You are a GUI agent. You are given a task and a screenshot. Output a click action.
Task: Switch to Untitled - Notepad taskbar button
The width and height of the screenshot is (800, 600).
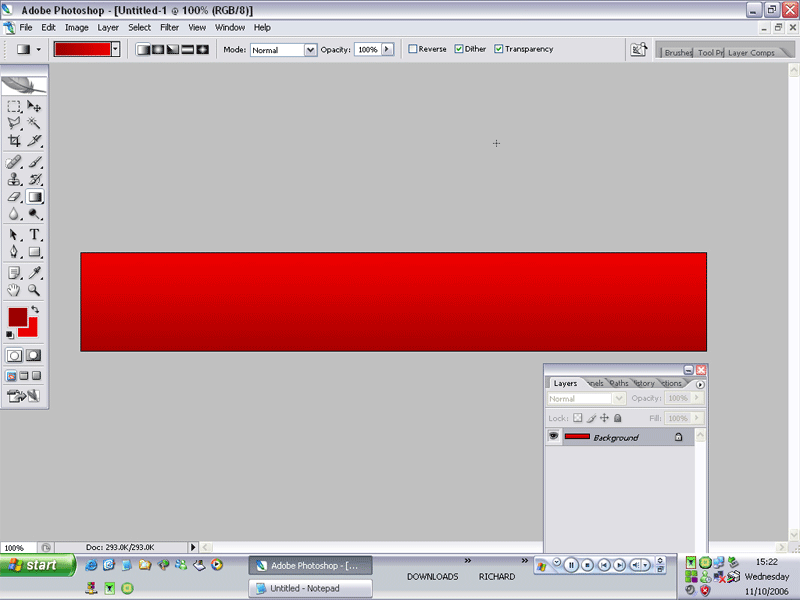click(311, 588)
